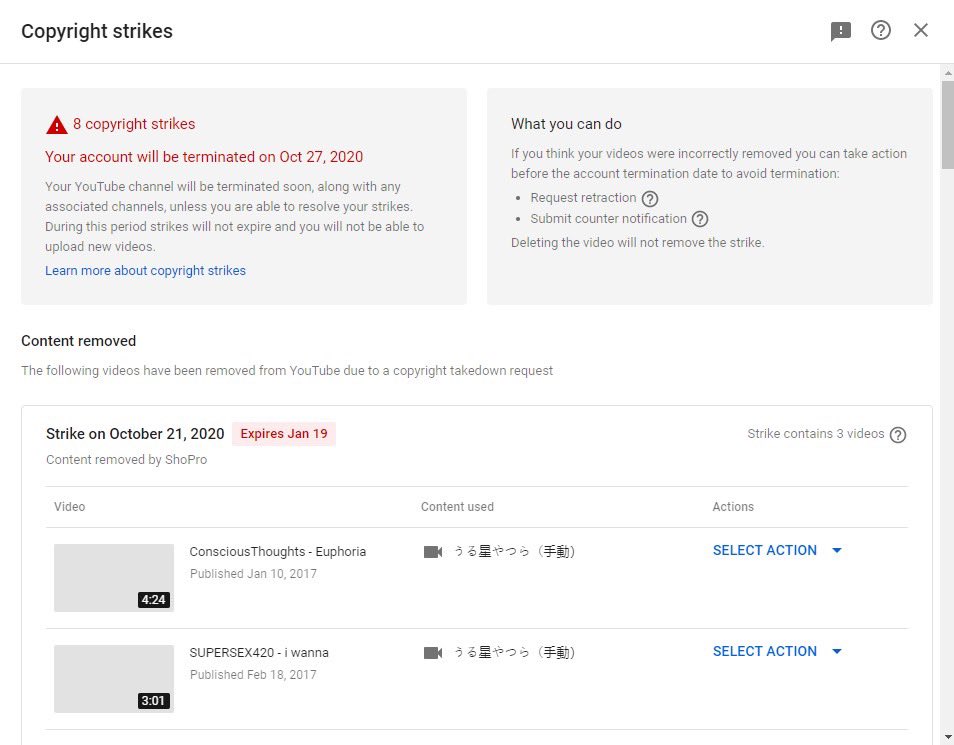Click content used text in Euphoria row
Screen dimensions: 954x745
[514, 551]
